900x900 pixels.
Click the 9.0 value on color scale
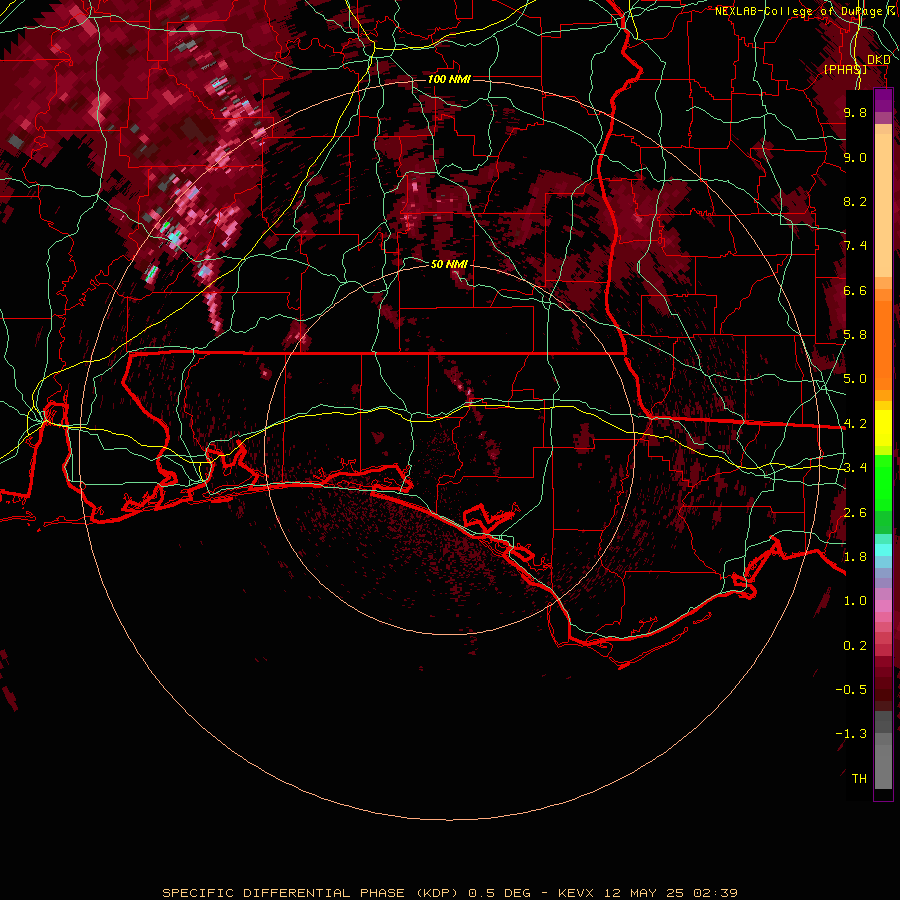855,157
